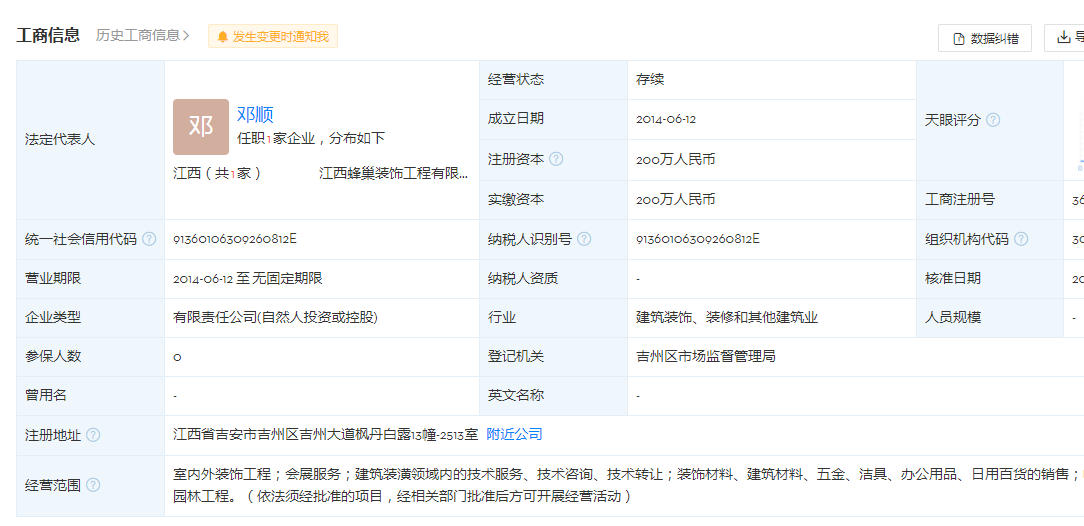
Task: Open the 江西蜂巢装饰工程有限 company link
Action: (x=393, y=173)
